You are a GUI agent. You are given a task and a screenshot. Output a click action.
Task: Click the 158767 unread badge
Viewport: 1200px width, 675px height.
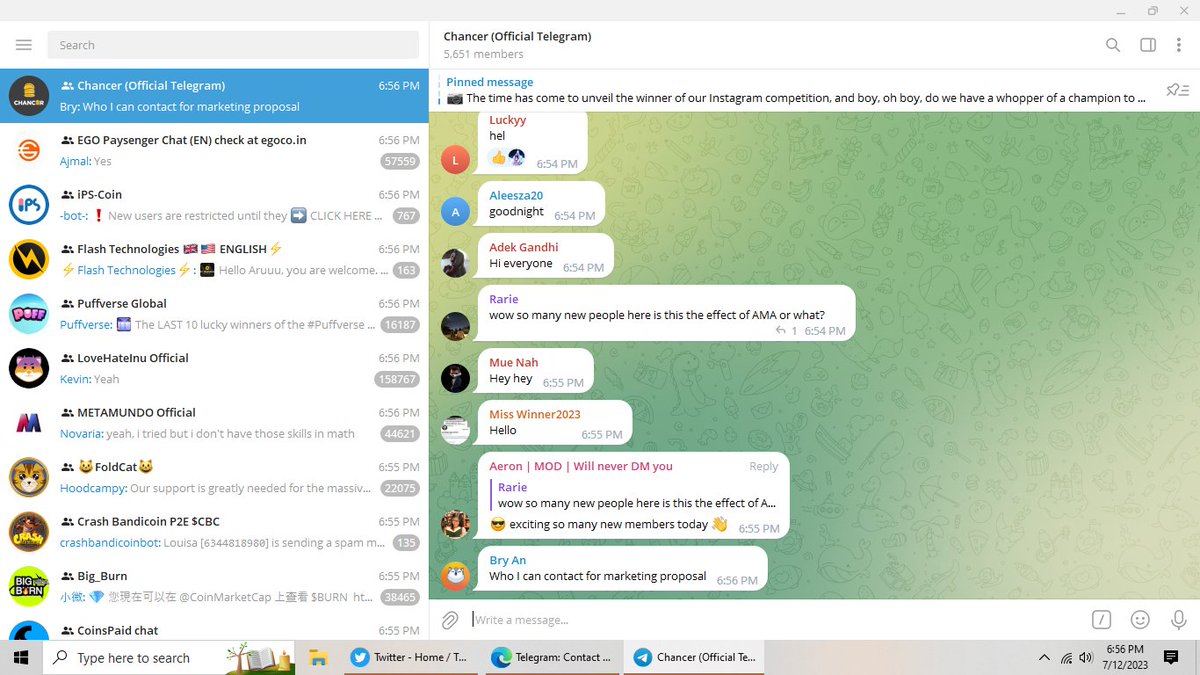tap(397, 379)
